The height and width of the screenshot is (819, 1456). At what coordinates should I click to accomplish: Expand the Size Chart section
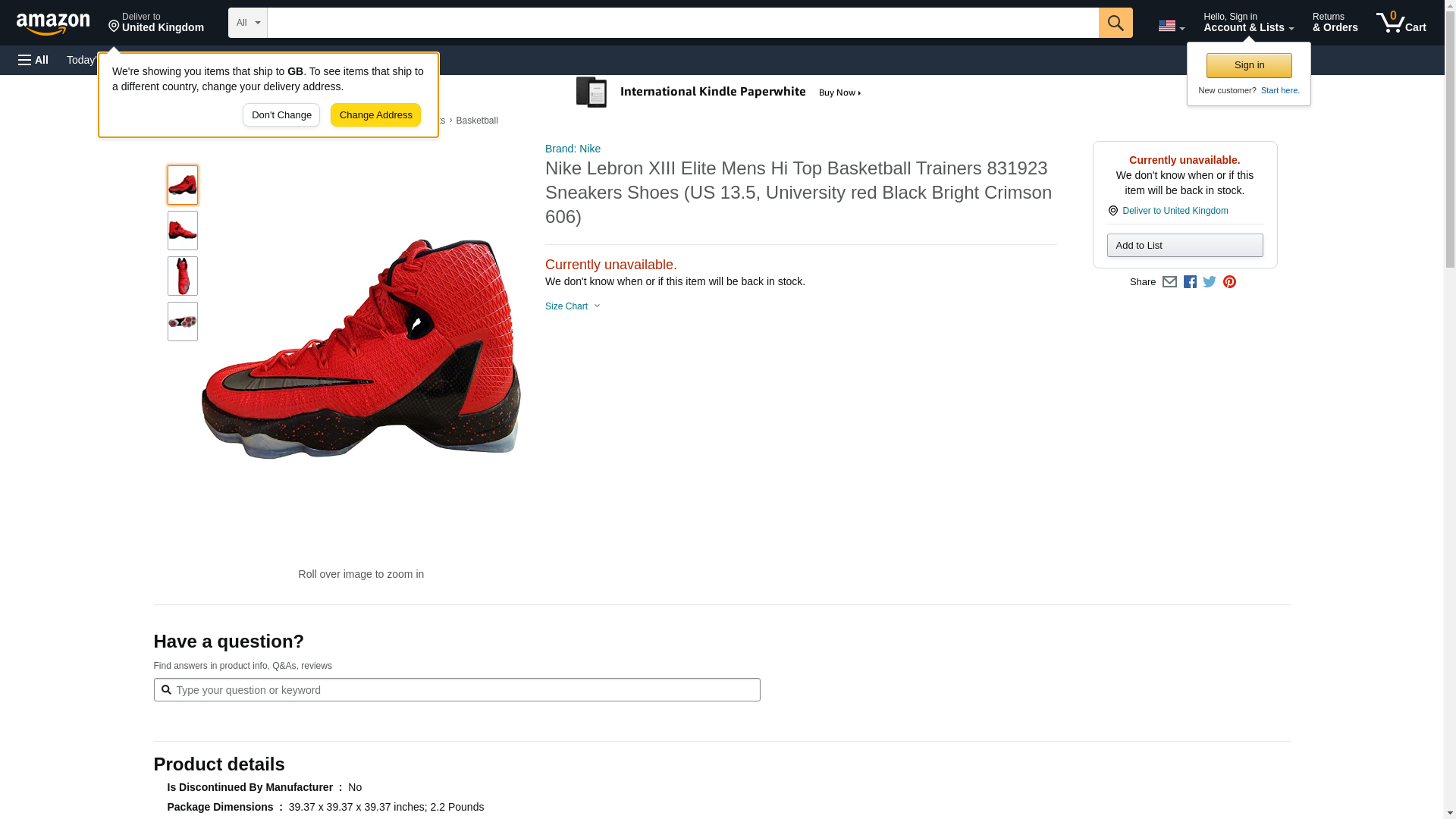click(x=573, y=306)
